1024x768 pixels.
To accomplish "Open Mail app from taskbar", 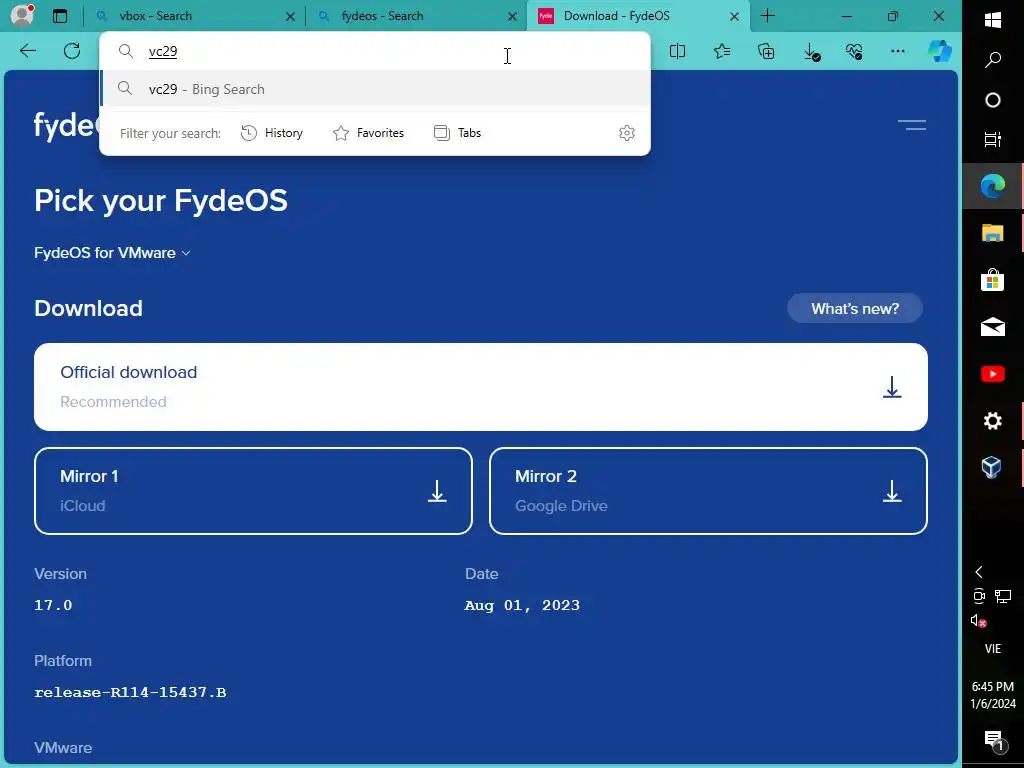I will tap(993, 327).
